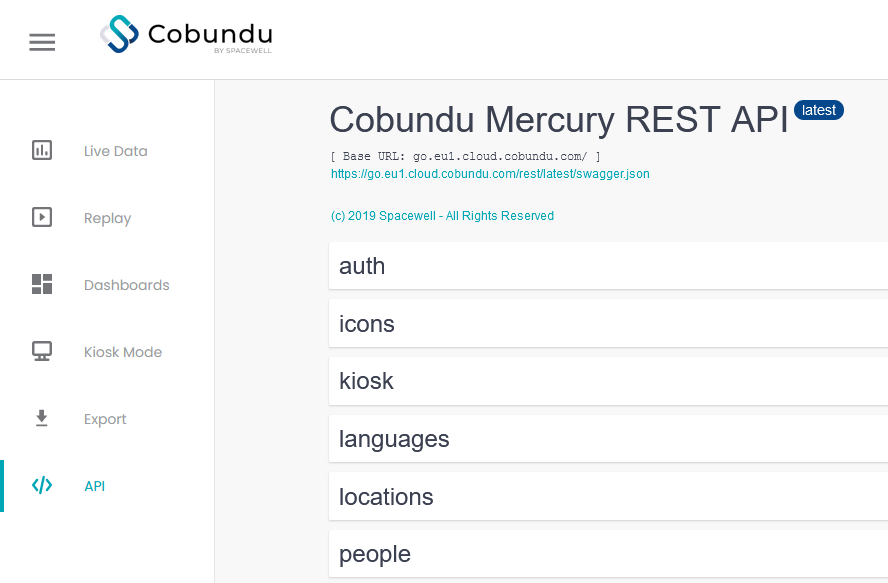Open the hamburger menu

point(42,42)
